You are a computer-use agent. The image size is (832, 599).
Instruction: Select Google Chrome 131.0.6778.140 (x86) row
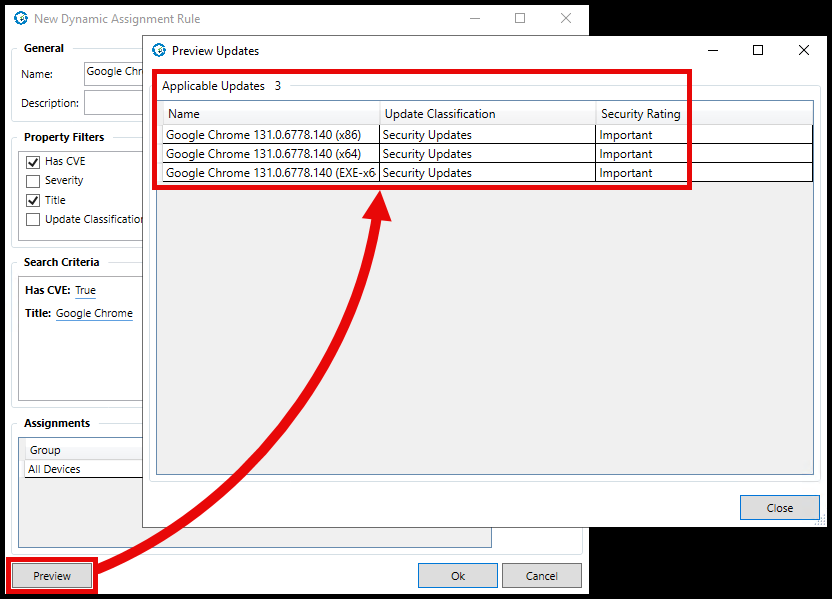[488, 135]
